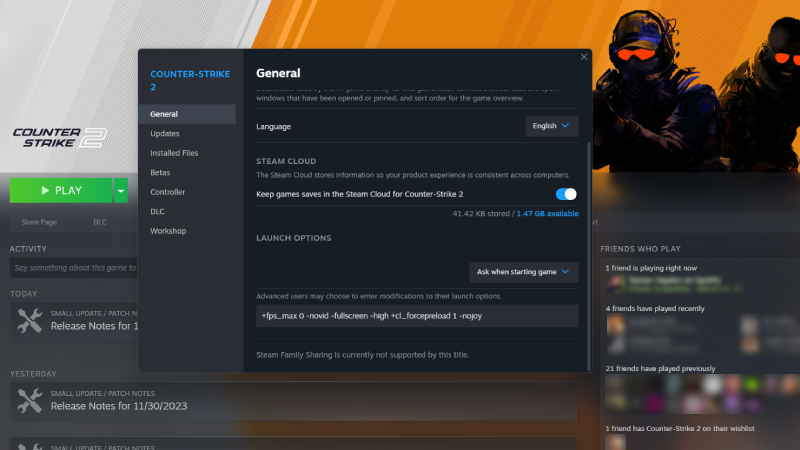Image resolution: width=800 pixels, height=450 pixels.
Task: Select the General settings tab
Action: pos(187,114)
